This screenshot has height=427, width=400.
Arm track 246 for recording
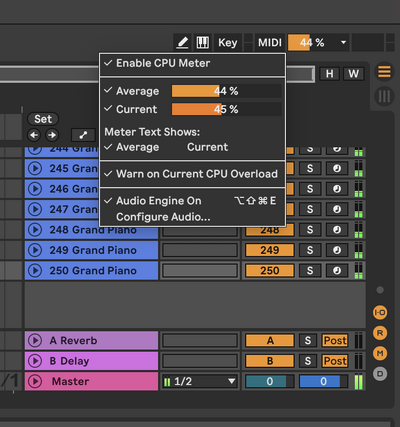[x=337, y=189]
